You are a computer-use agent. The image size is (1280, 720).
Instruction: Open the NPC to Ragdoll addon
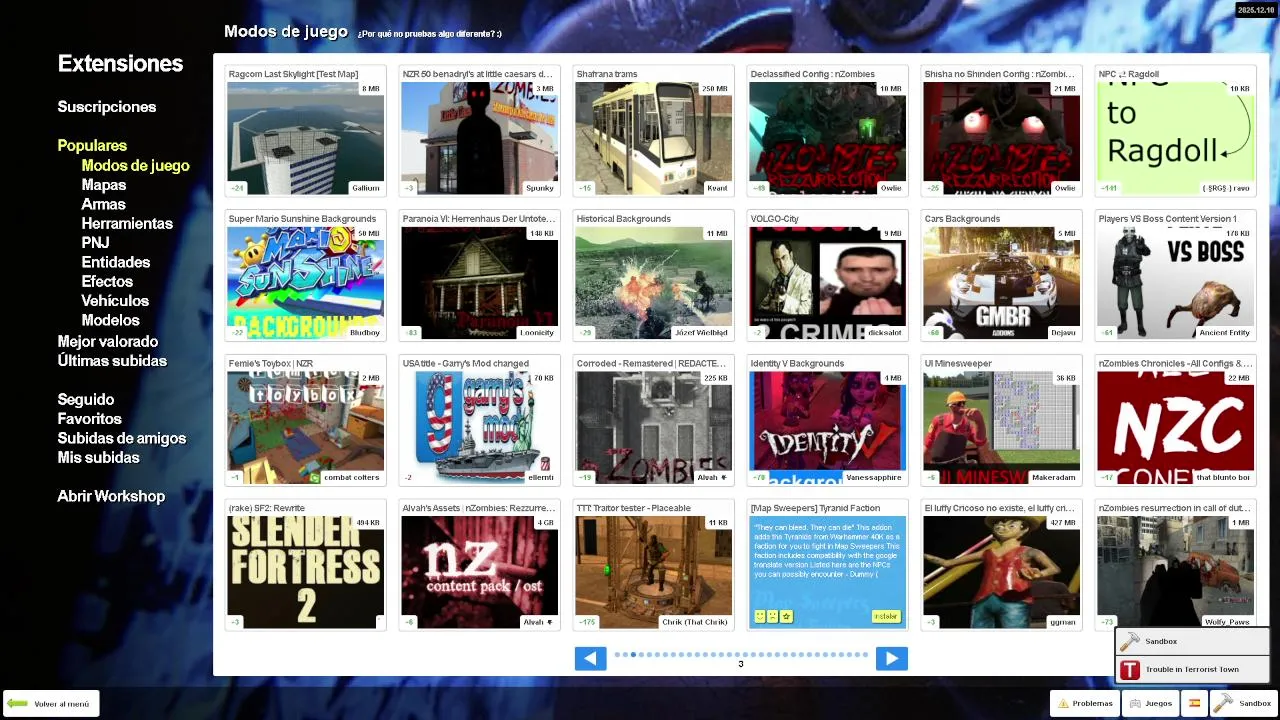pos(1175,131)
